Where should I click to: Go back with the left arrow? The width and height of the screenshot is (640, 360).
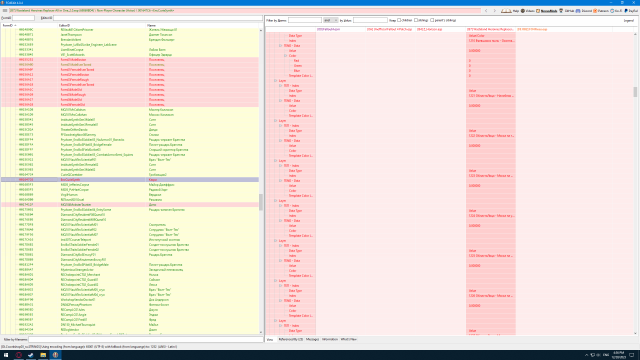click(x=486, y=11)
